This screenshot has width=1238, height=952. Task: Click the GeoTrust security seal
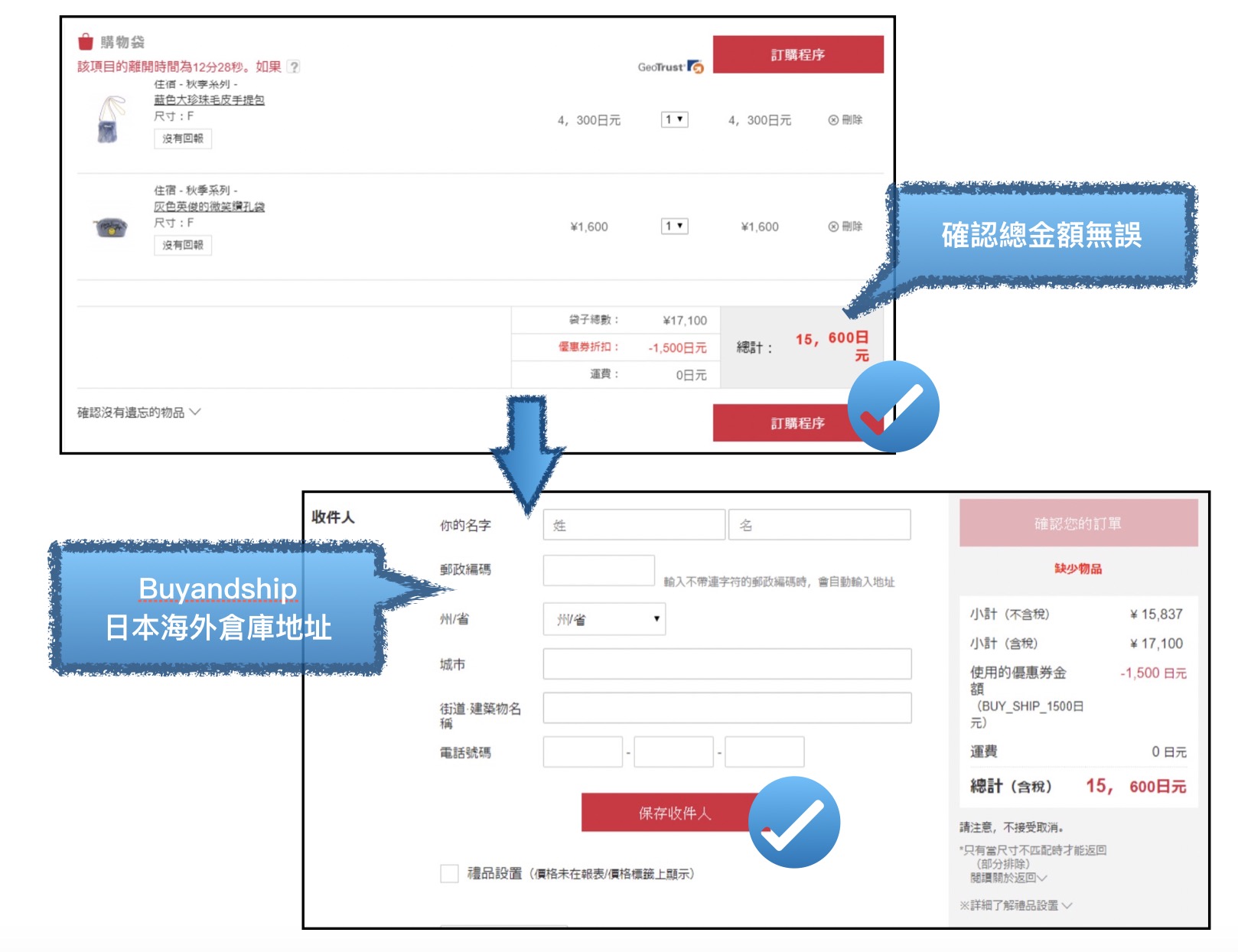coord(670,67)
